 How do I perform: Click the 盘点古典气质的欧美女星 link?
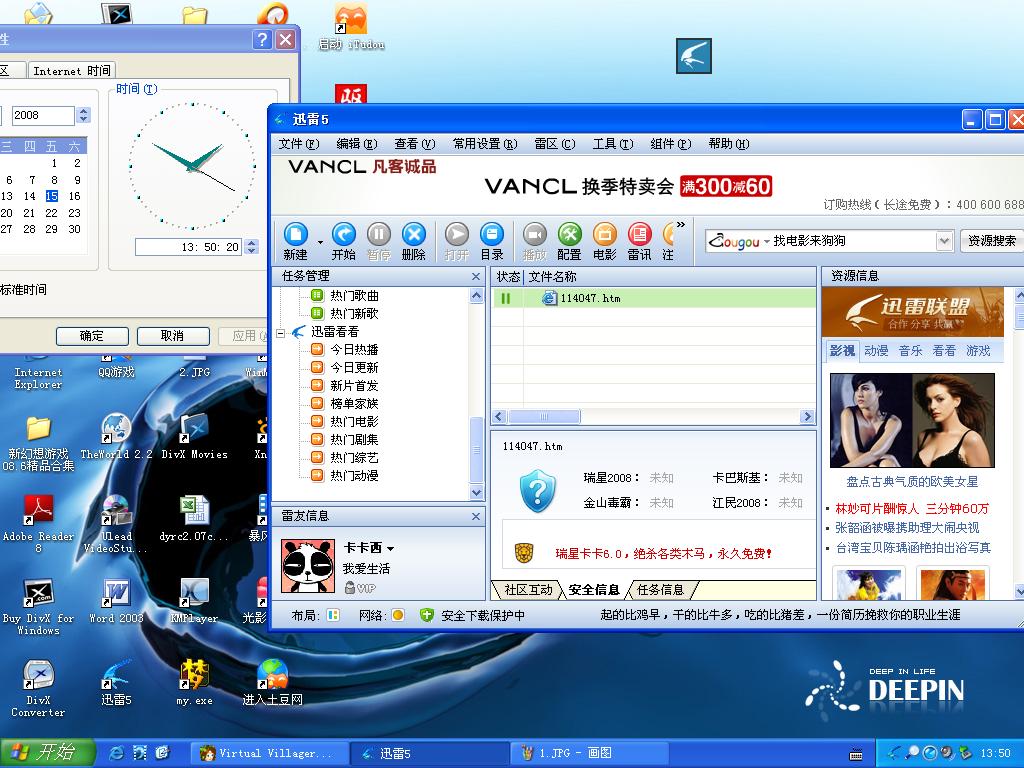pos(912,482)
